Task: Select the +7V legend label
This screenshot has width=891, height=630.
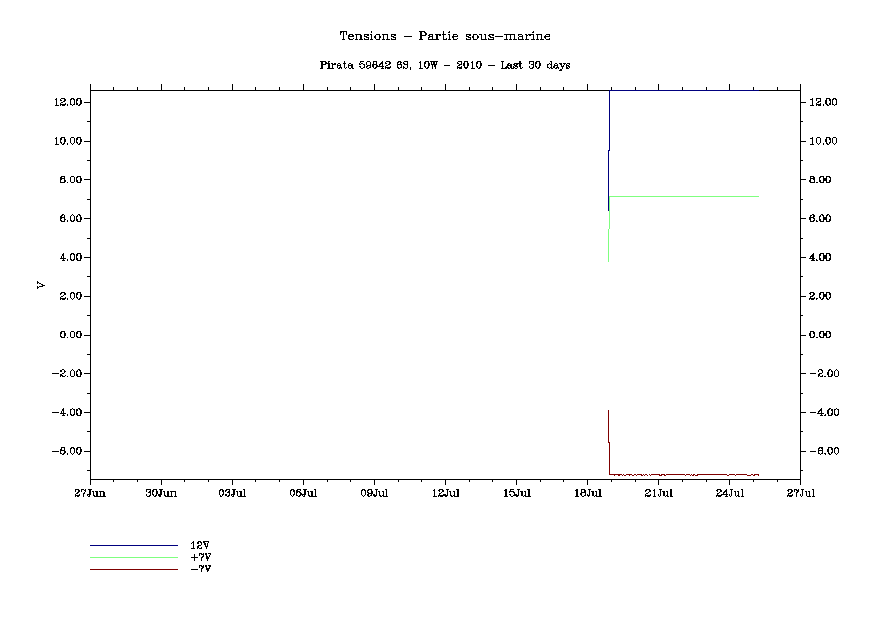Action: [200, 557]
